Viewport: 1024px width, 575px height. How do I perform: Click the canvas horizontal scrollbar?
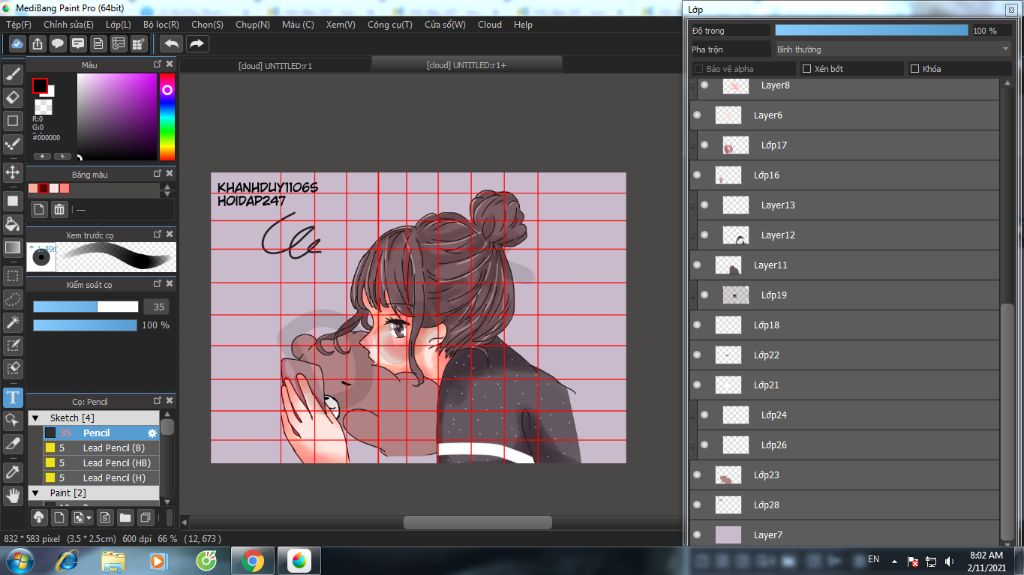pyautogui.click(x=477, y=522)
